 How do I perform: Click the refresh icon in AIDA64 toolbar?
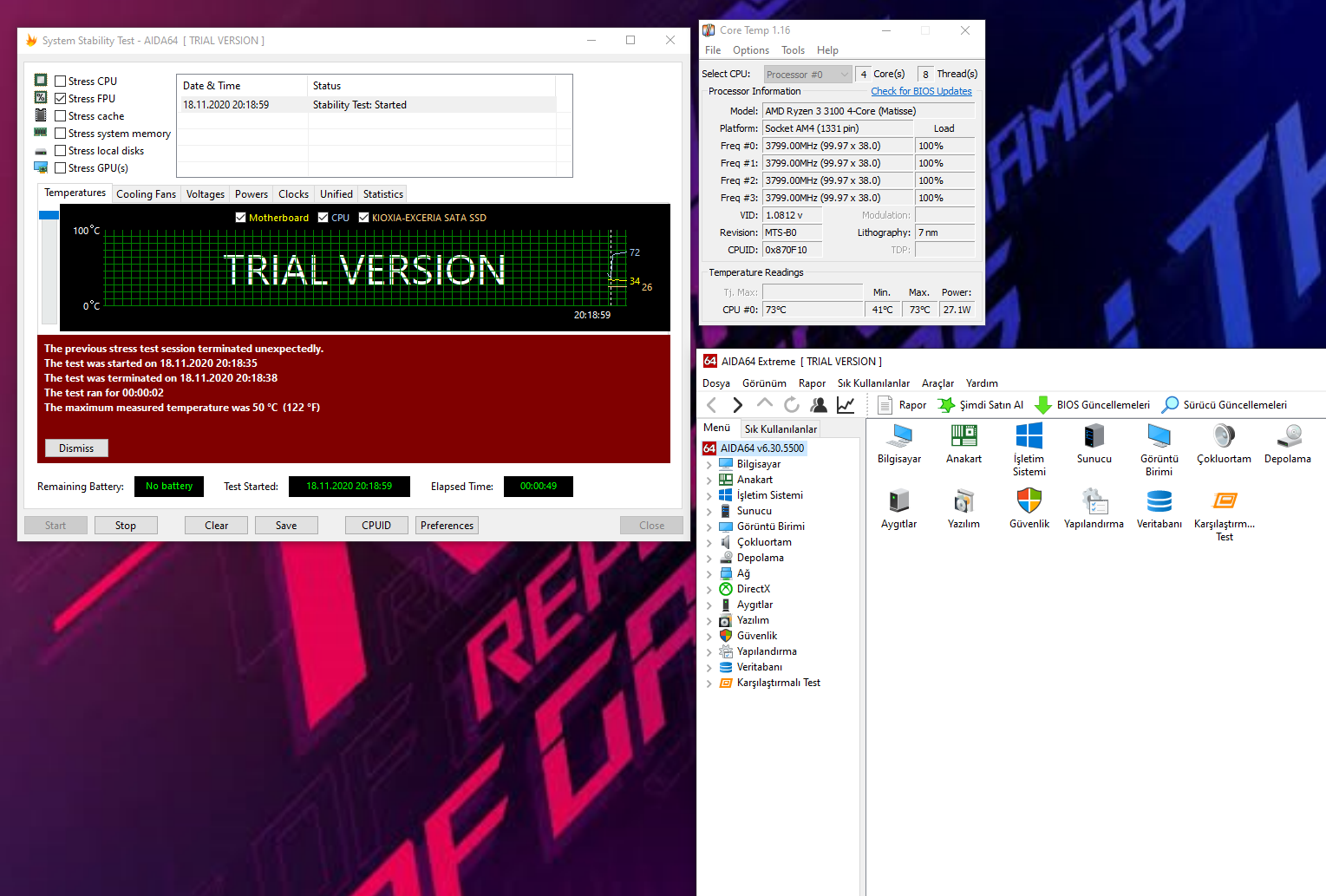pos(791,405)
